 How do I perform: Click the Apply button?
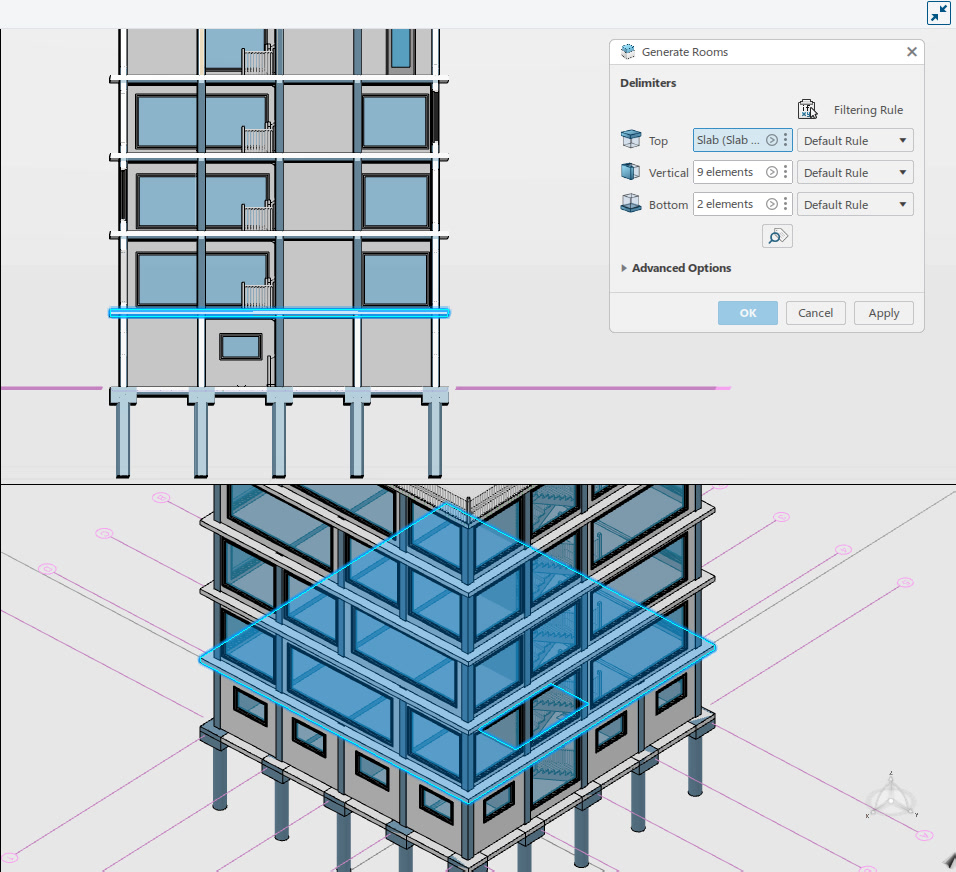(x=883, y=313)
